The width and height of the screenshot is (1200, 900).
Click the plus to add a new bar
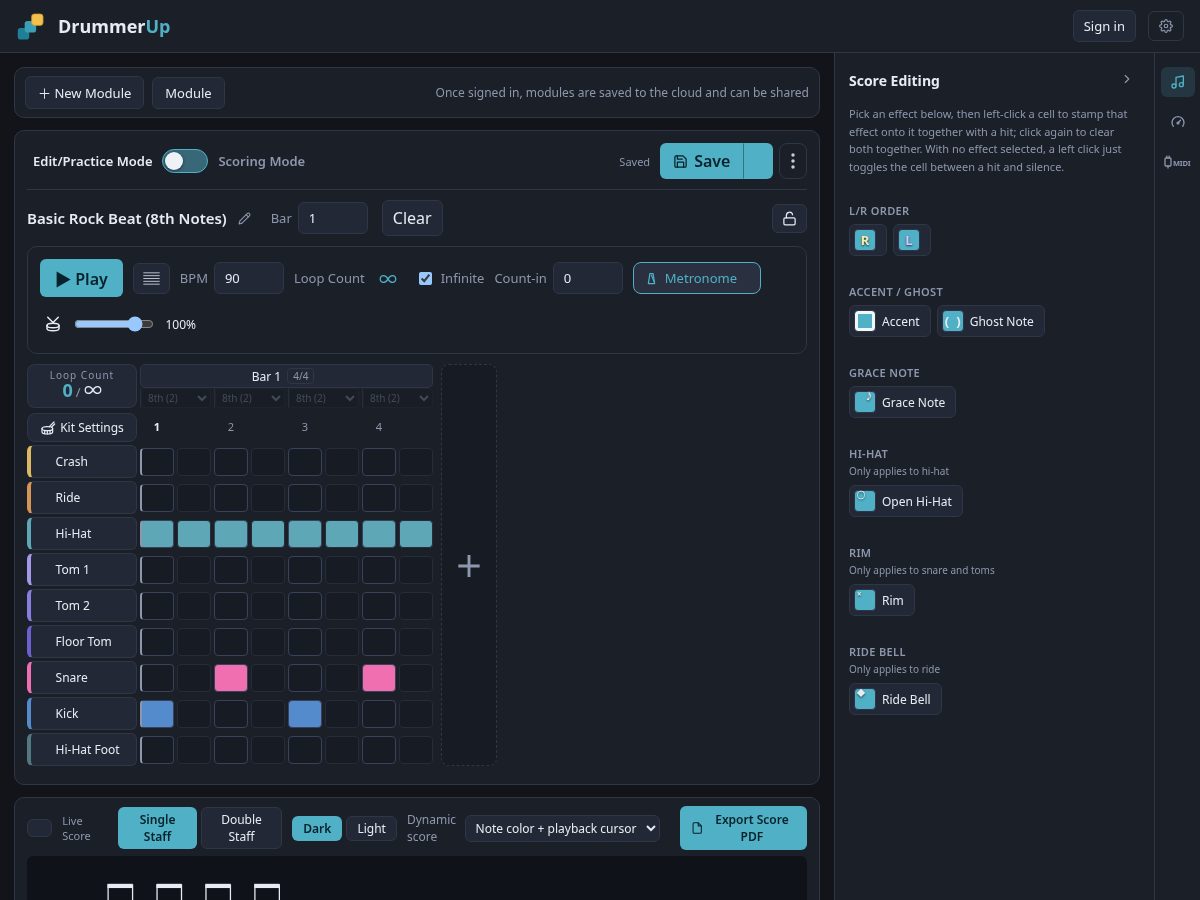click(469, 565)
